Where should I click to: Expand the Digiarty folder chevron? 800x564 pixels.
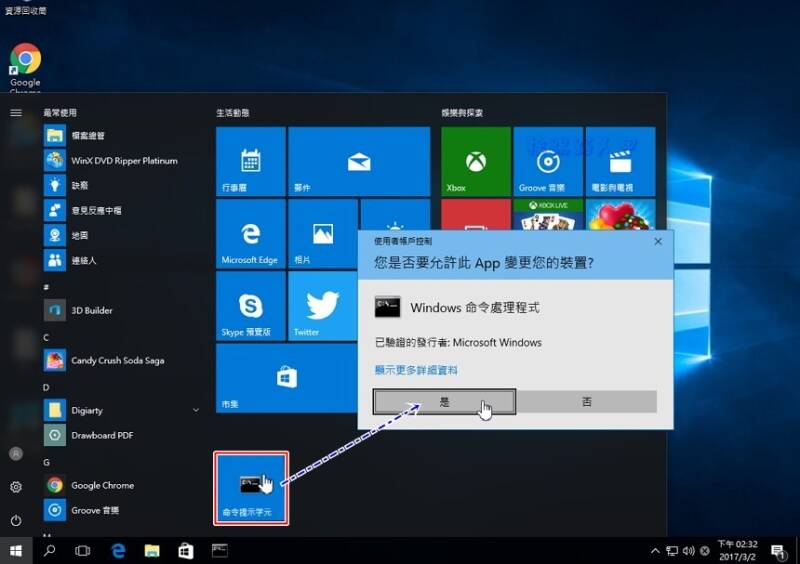pos(196,410)
